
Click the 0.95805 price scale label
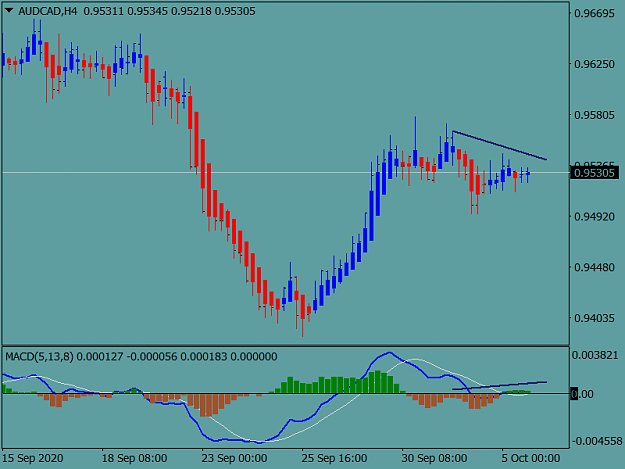594,115
